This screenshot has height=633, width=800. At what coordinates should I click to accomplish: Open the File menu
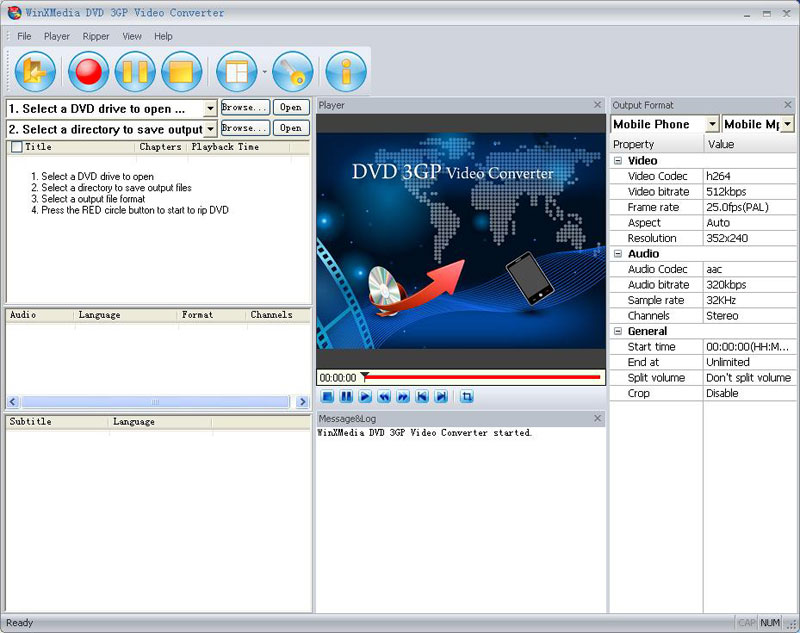24,36
